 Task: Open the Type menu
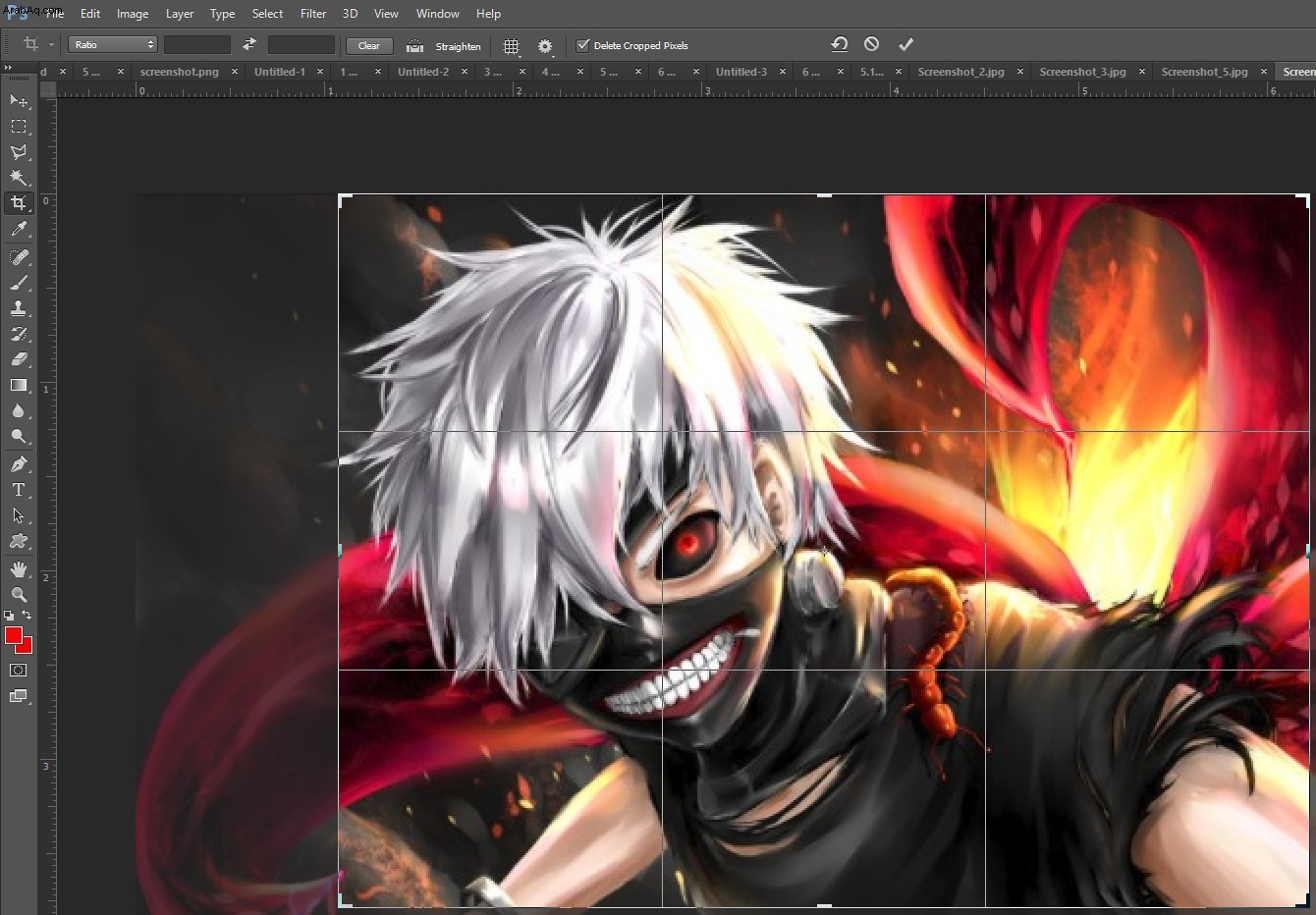coord(223,14)
